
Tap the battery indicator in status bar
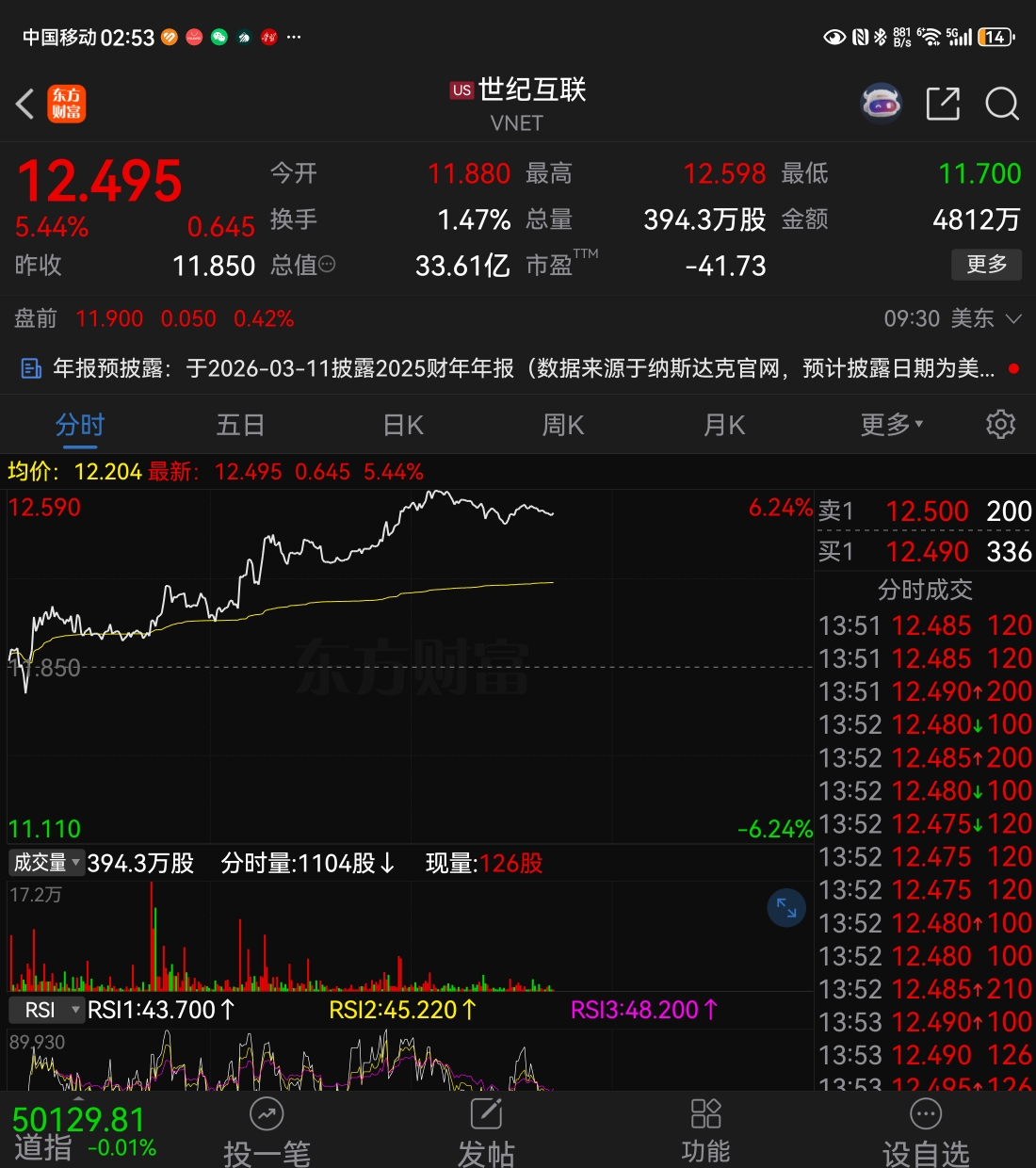pos(996,37)
